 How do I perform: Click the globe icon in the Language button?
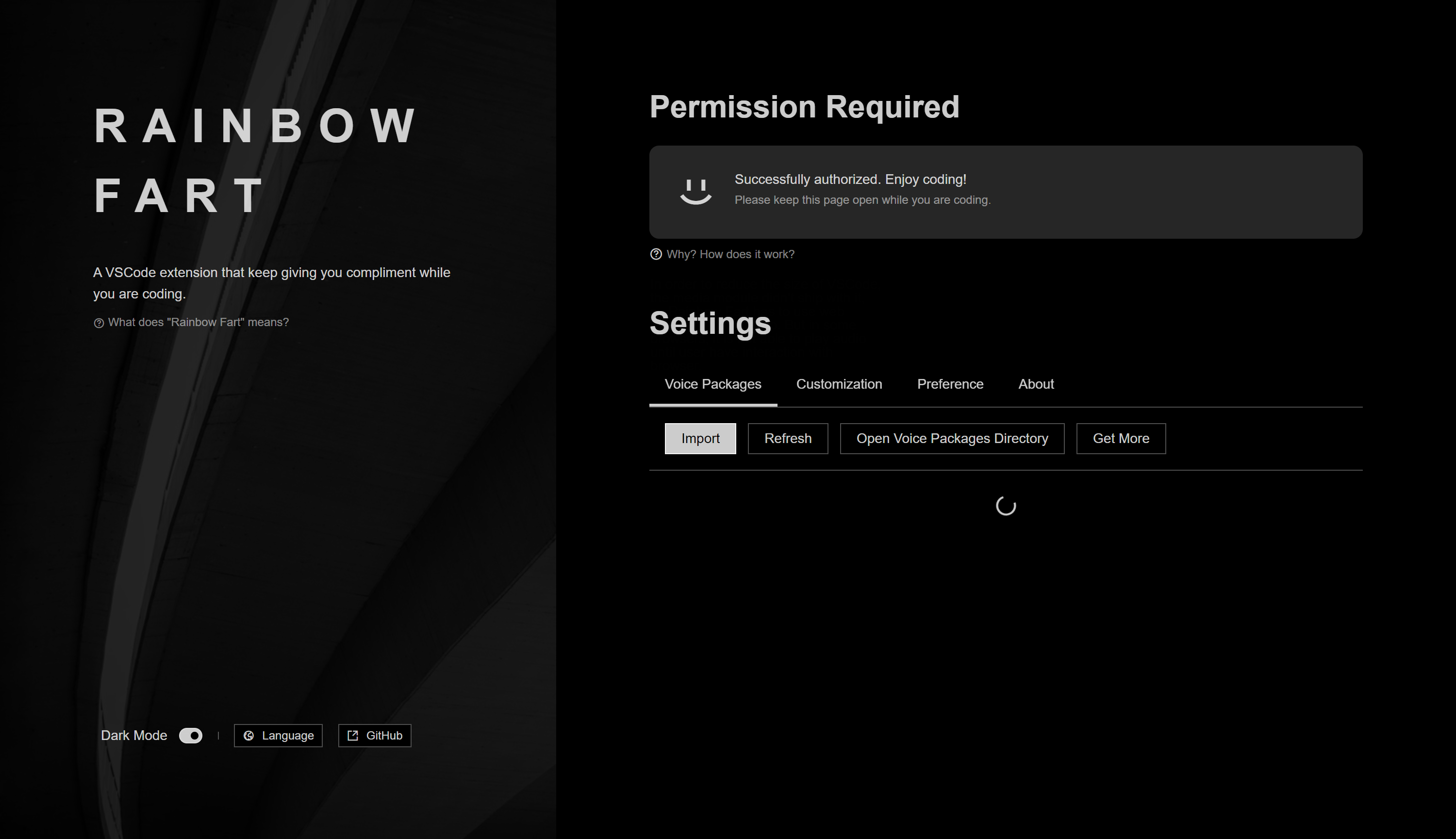pyautogui.click(x=249, y=735)
